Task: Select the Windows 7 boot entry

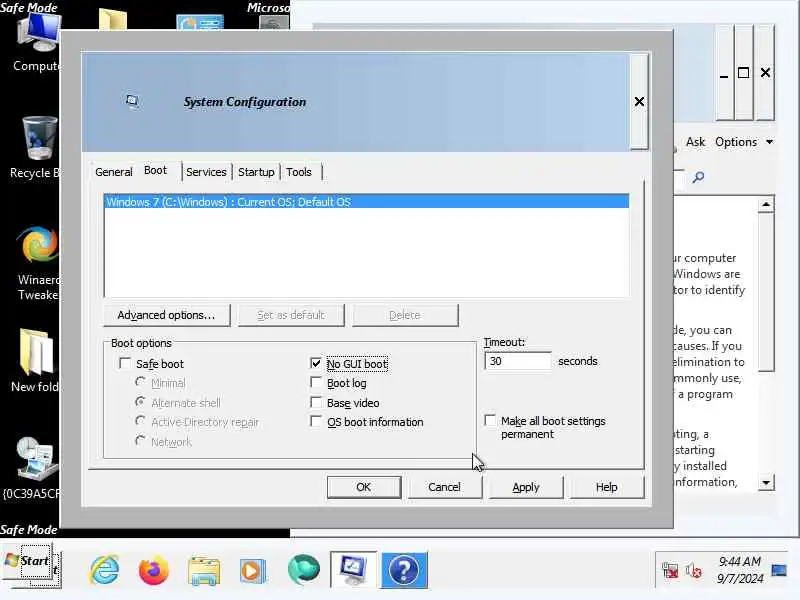Action: pos(366,202)
